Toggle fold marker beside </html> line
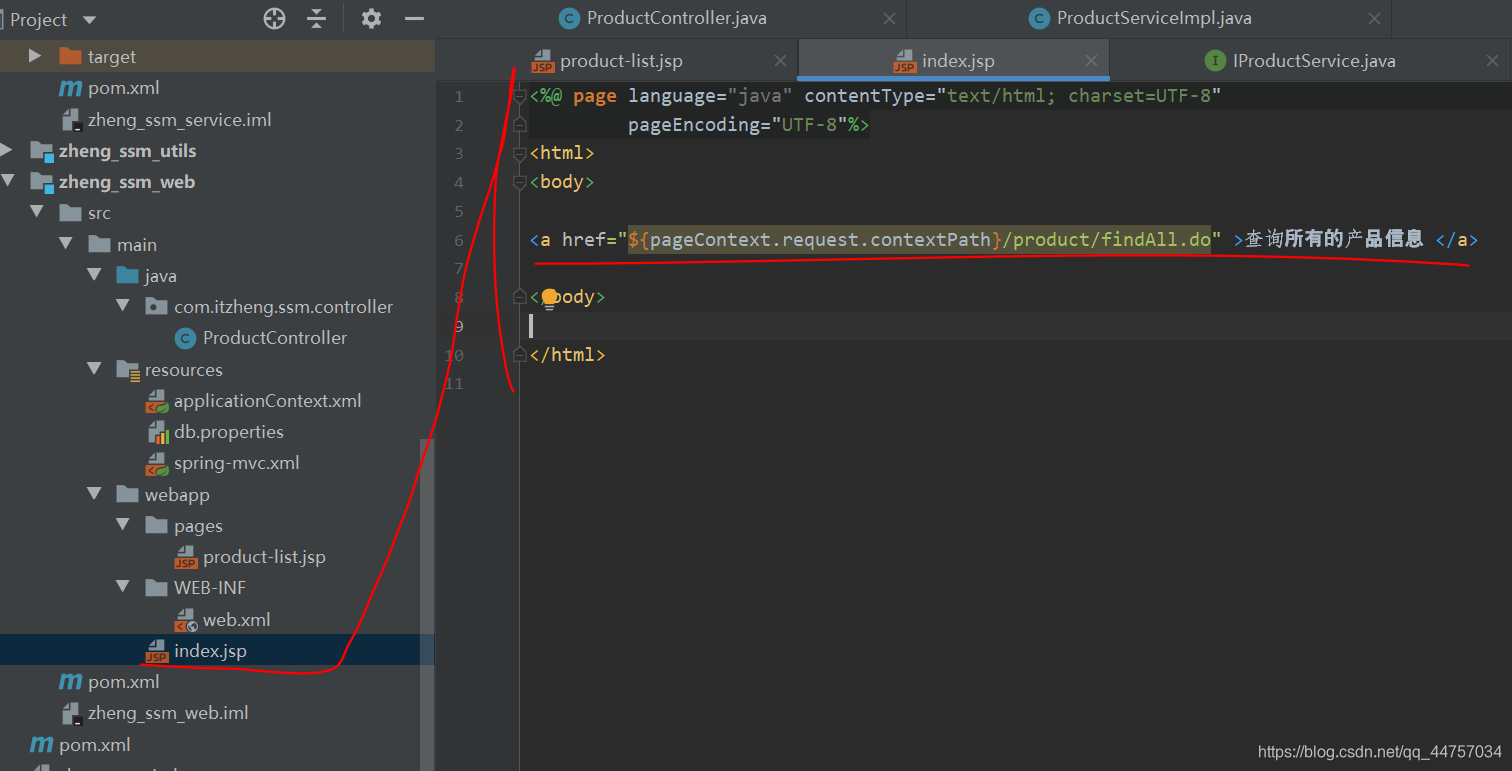The image size is (1512, 771). pyautogui.click(x=519, y=354)
